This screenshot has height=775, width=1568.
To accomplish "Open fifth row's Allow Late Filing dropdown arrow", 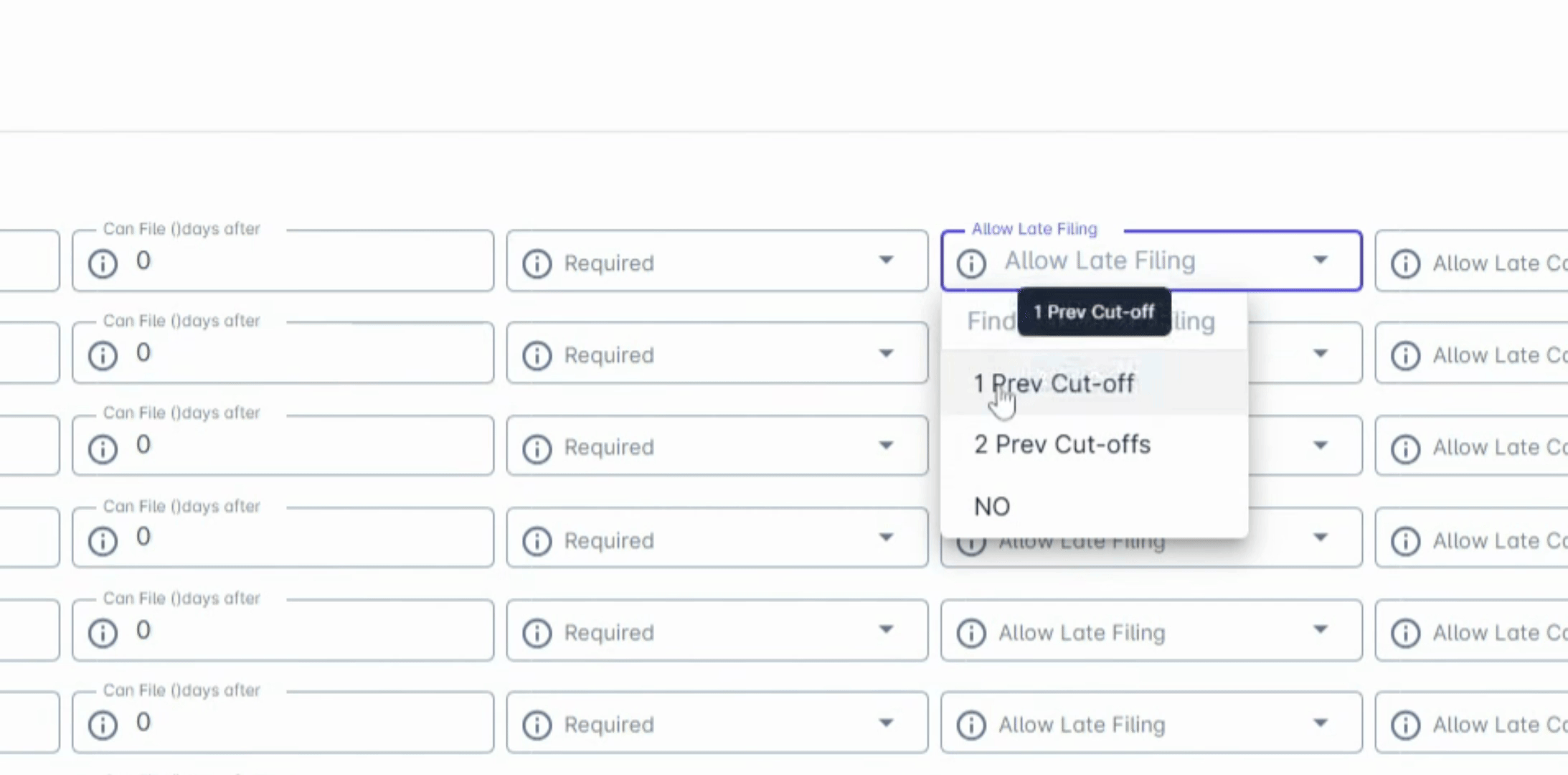I will click(1321, 629).
